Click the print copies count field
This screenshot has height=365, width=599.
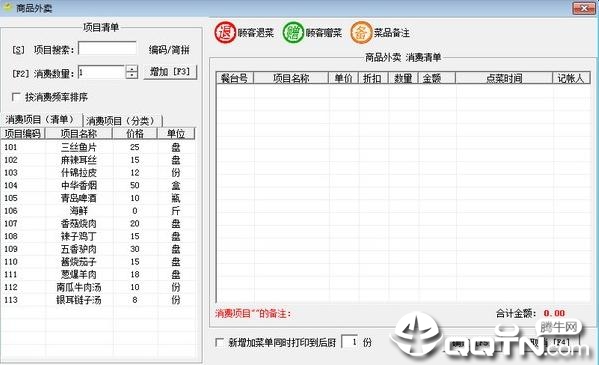[x=350, y=342]
